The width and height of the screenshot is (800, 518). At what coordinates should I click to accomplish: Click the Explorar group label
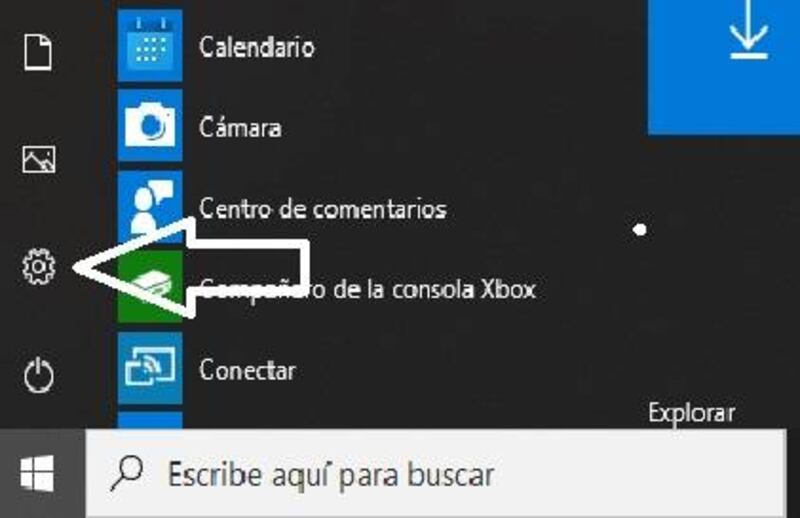[692, 412]
